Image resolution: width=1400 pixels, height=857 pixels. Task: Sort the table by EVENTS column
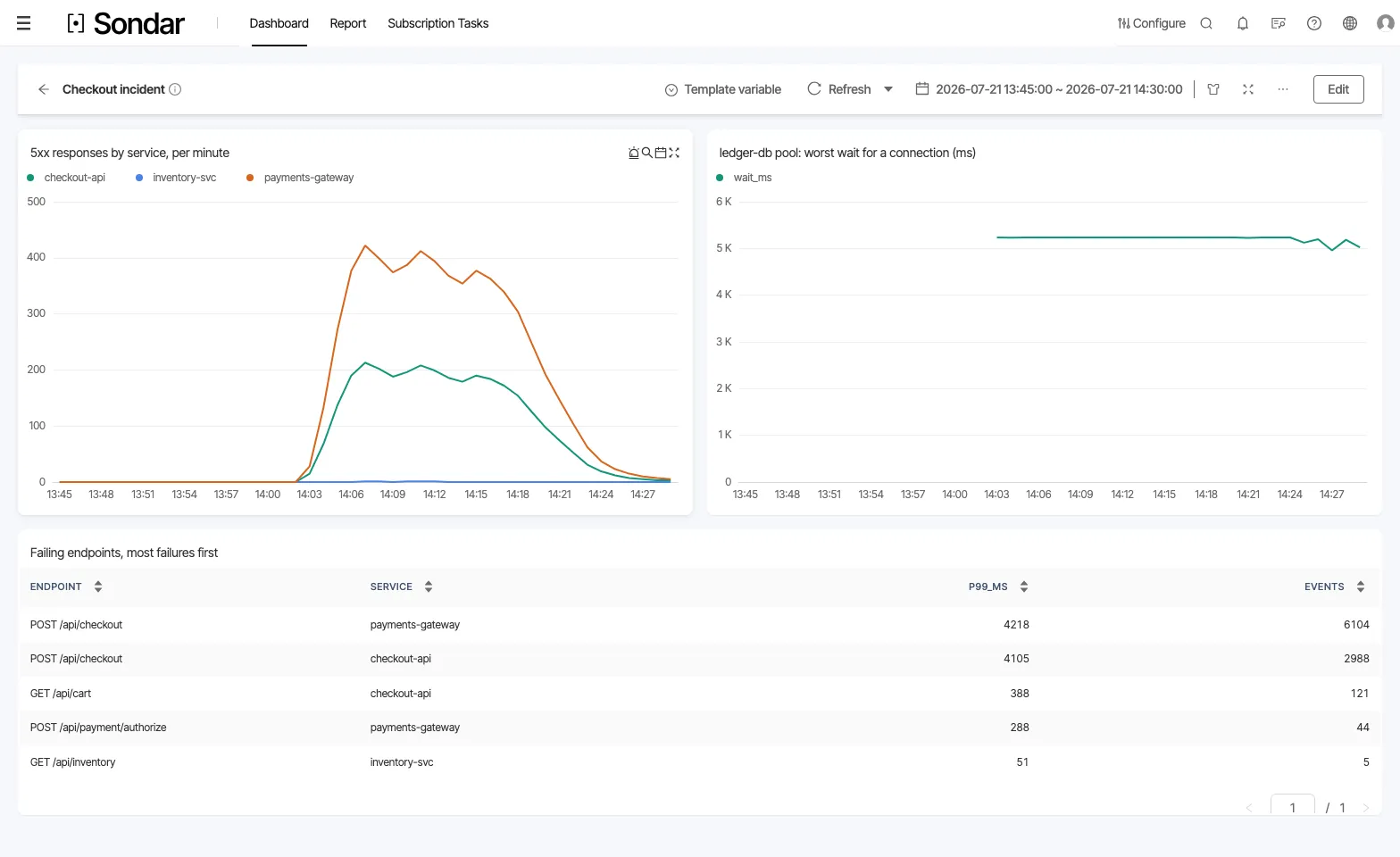pos(1361,587)
